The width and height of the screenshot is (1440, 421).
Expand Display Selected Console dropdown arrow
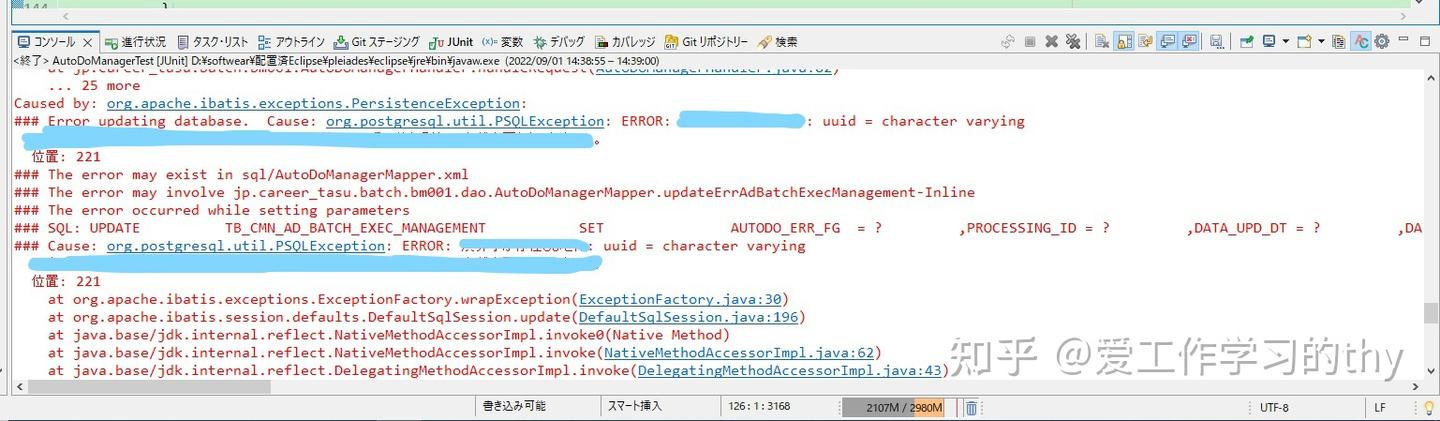pyautogui.click(x=1285, y=42)
